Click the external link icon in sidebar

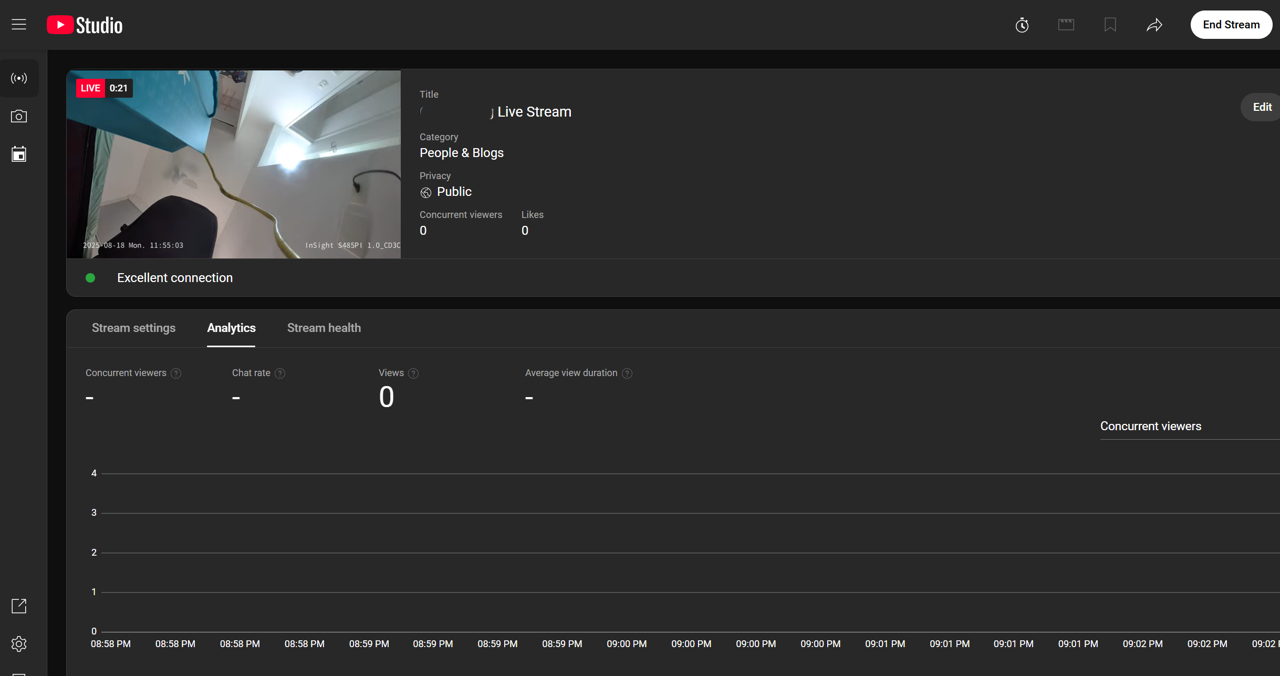coord(19,606)
